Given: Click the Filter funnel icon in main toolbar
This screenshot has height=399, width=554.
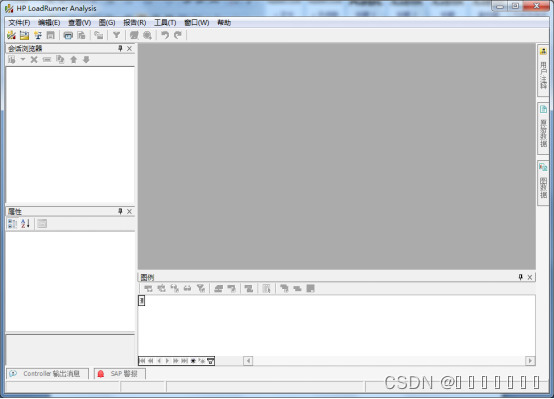Looking at the screenshot, I should [116, 35].
